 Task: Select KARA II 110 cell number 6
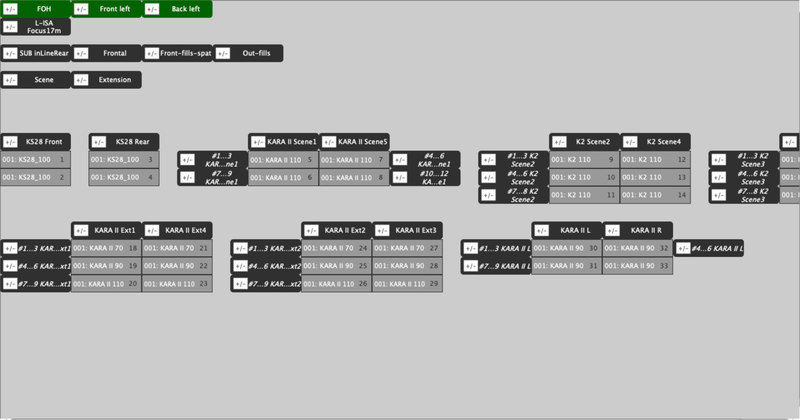[283, 178]
